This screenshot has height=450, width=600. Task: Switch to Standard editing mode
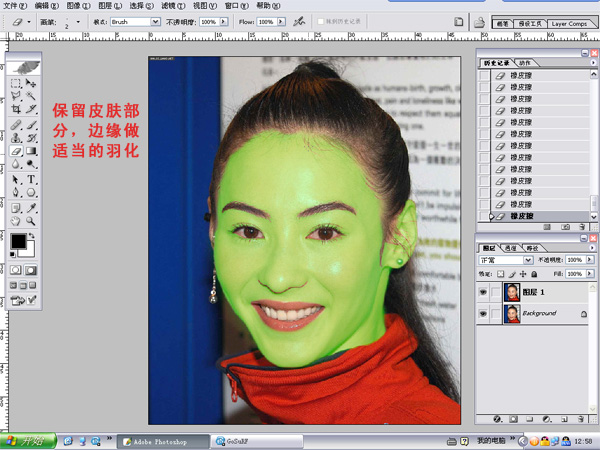click(16, 270)
